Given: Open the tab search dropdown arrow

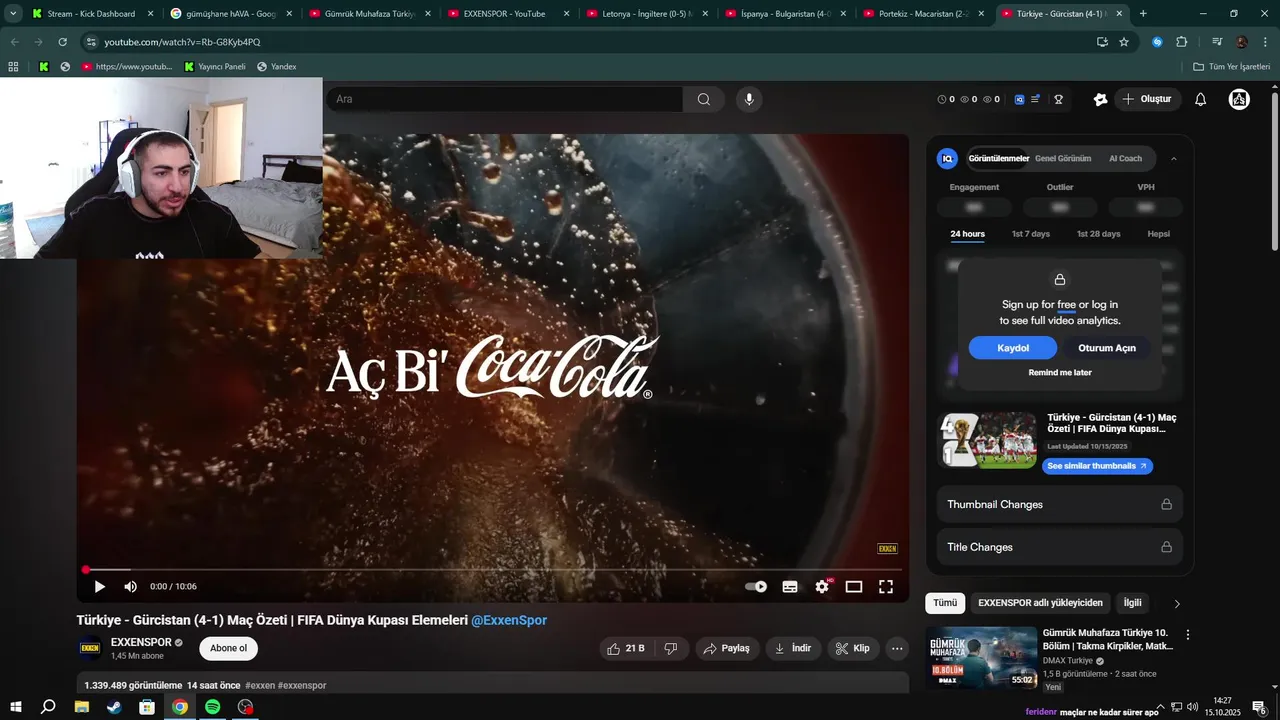Looking at the screenshot, I should pyautogui.click(x=13, y=14).
